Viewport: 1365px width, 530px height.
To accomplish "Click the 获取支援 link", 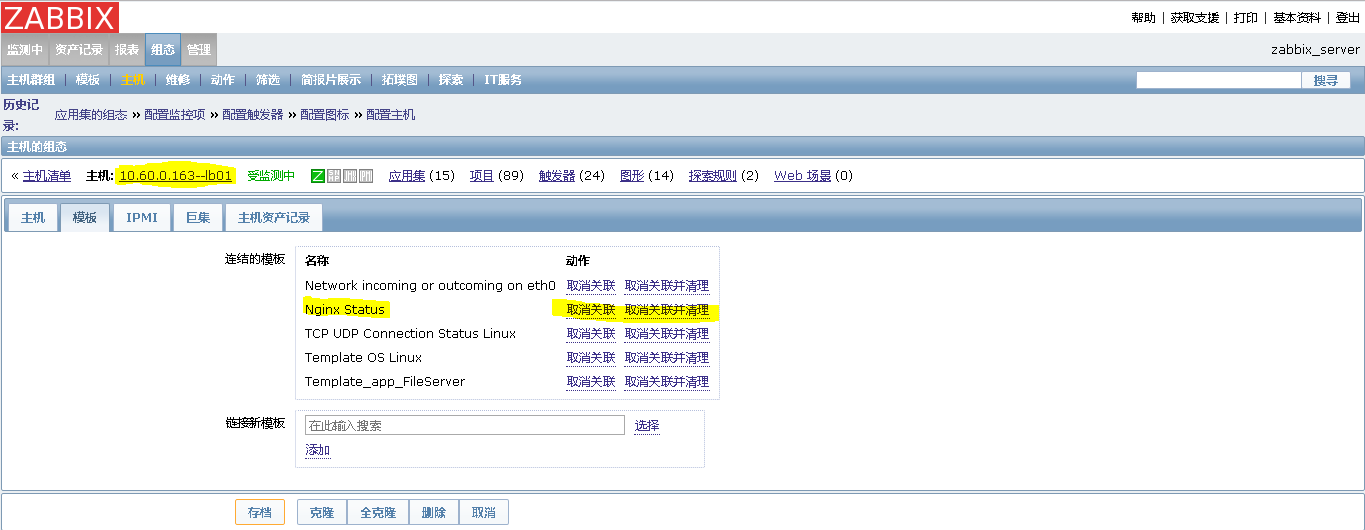I will click(1195, 18).
